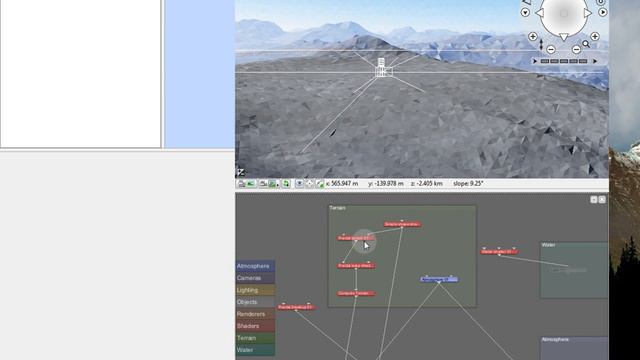Viewport: 640px width, 360px height.
Task: Pan view left with compass arrow
Action: (540, 13)
